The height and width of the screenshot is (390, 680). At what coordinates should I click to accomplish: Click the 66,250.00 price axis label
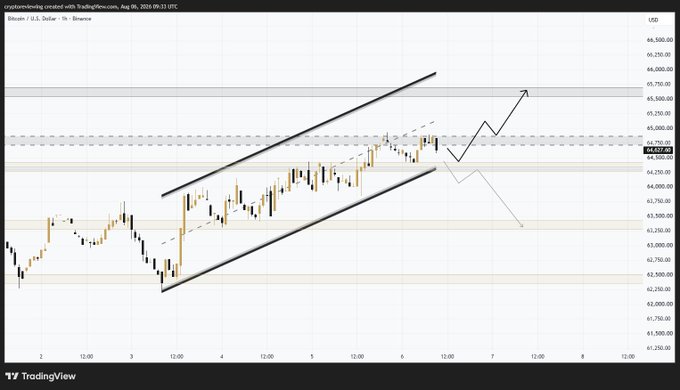click(x=660, y=55)
